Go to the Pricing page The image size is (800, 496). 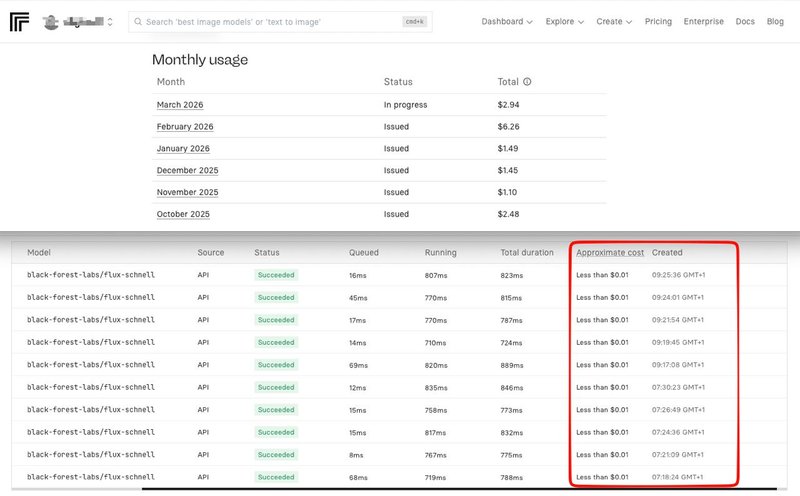click(658, 21)
